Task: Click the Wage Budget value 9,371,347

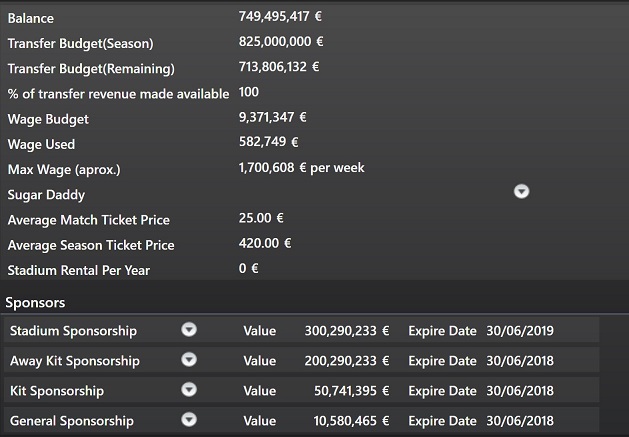Action: coord(274,118)
